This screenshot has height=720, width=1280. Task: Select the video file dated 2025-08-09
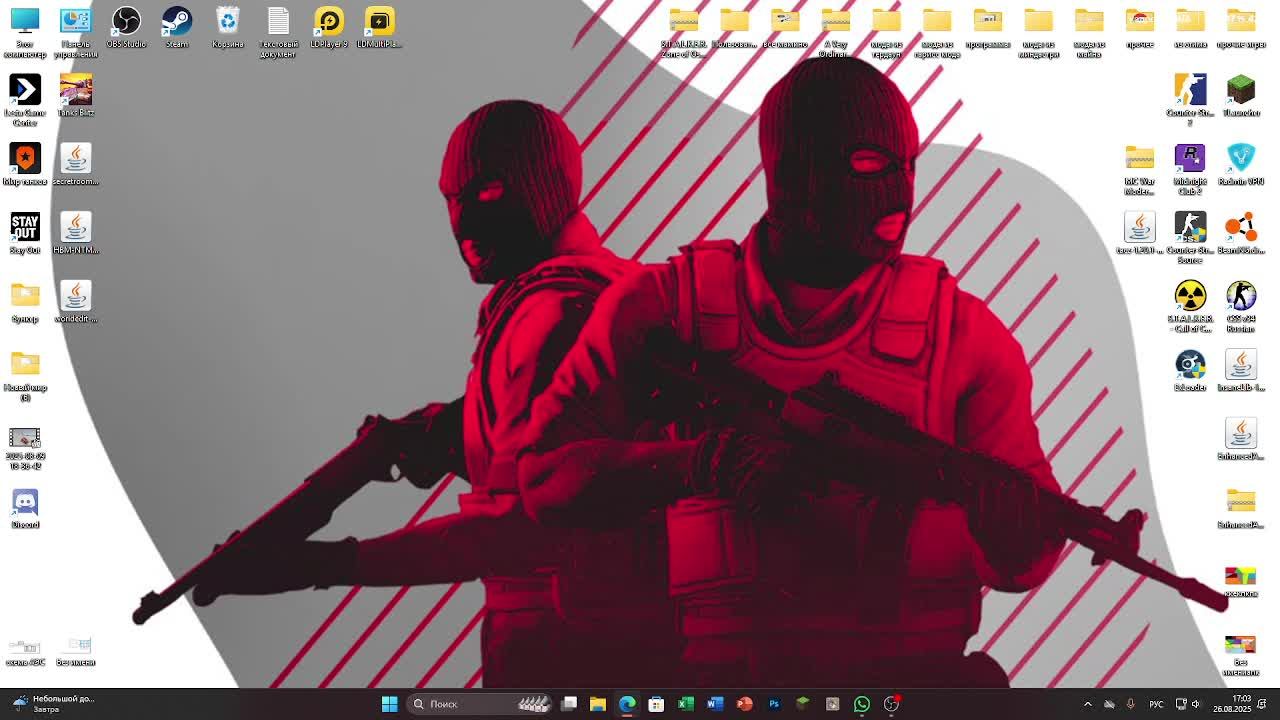[25, 449]
